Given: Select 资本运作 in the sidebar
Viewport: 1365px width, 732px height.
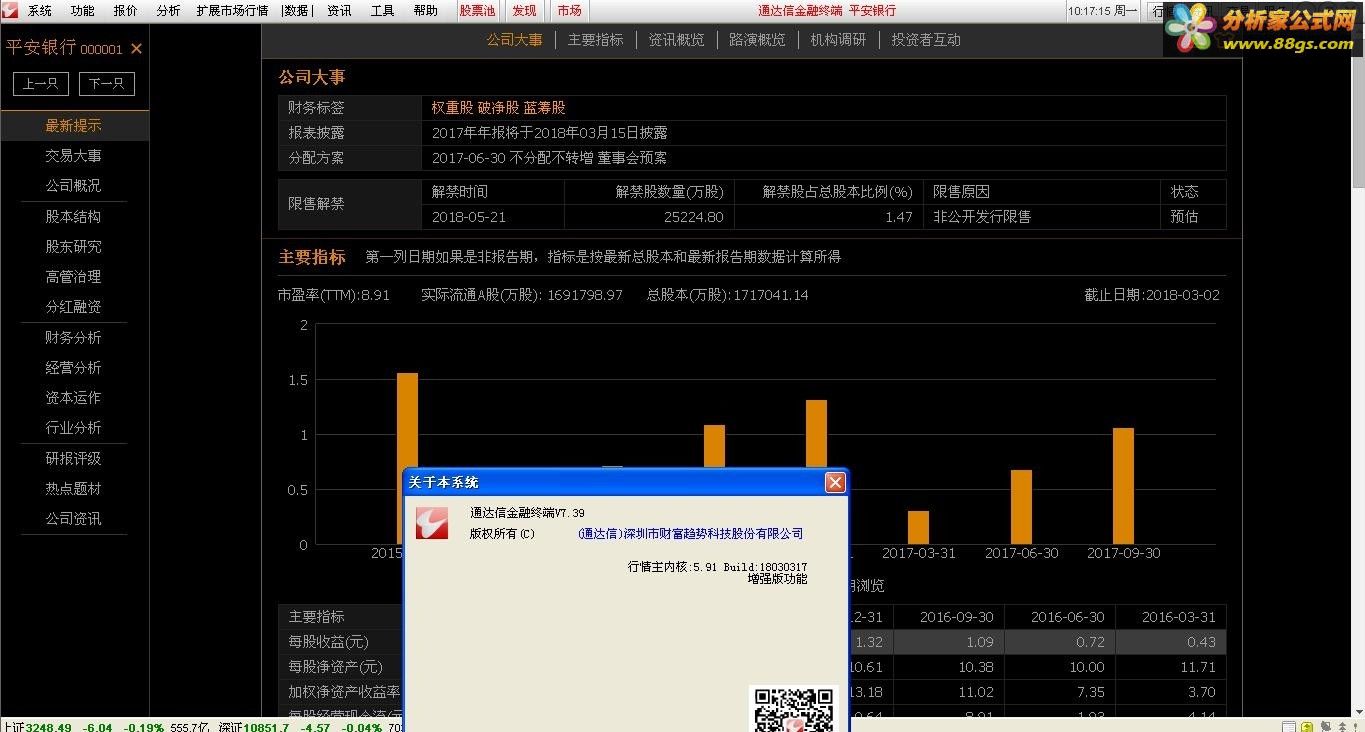Looking at the screenshot, I should pos(73,398).
